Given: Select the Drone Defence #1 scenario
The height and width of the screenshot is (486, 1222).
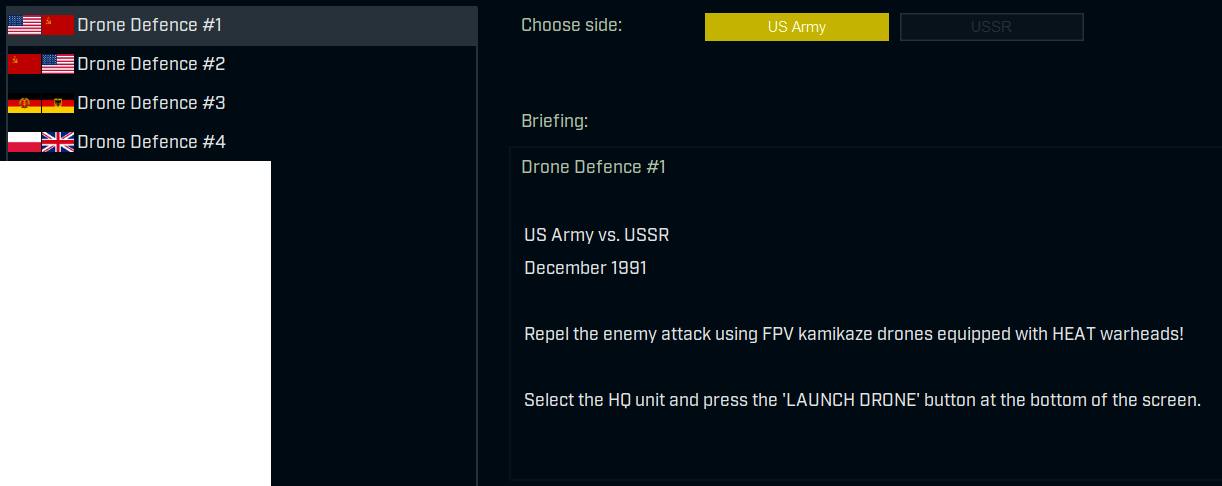Looking at the screenshot, I should [x=150, y=25].
